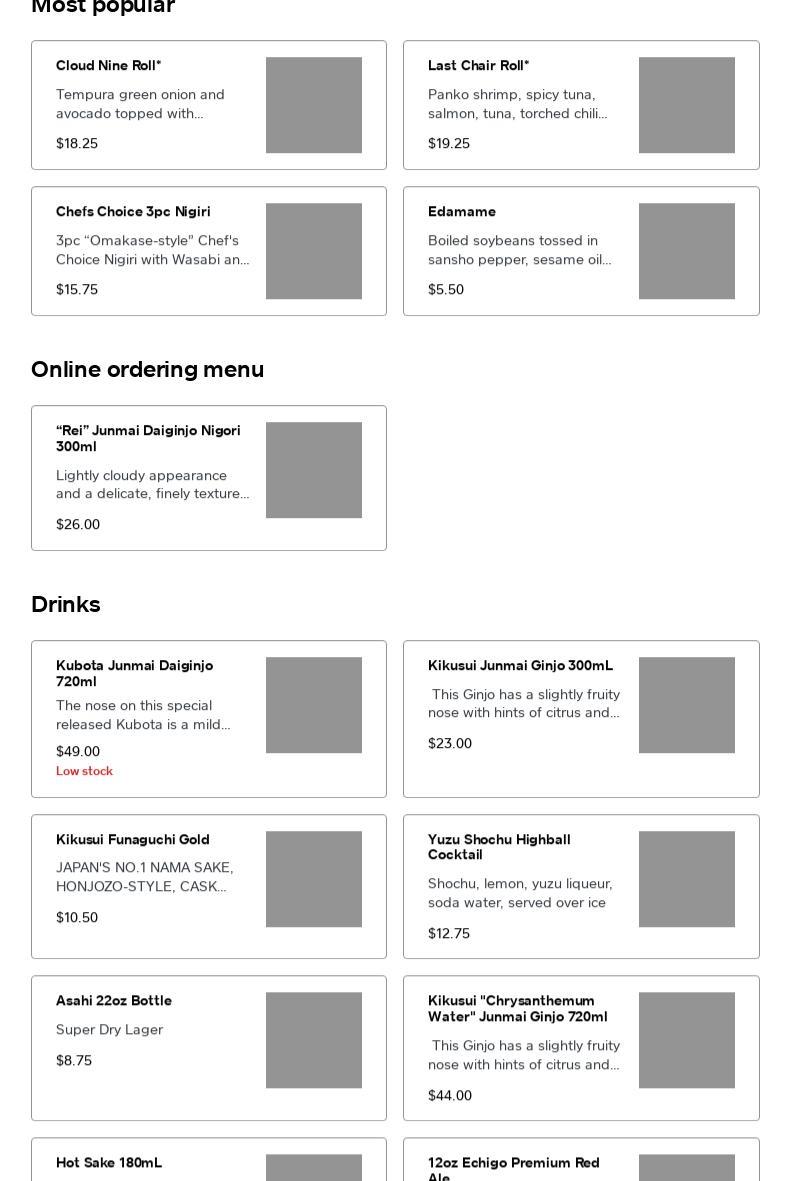
Task: Click the Cloud Nine Roll image thumbnail
Action: point(314,105)
